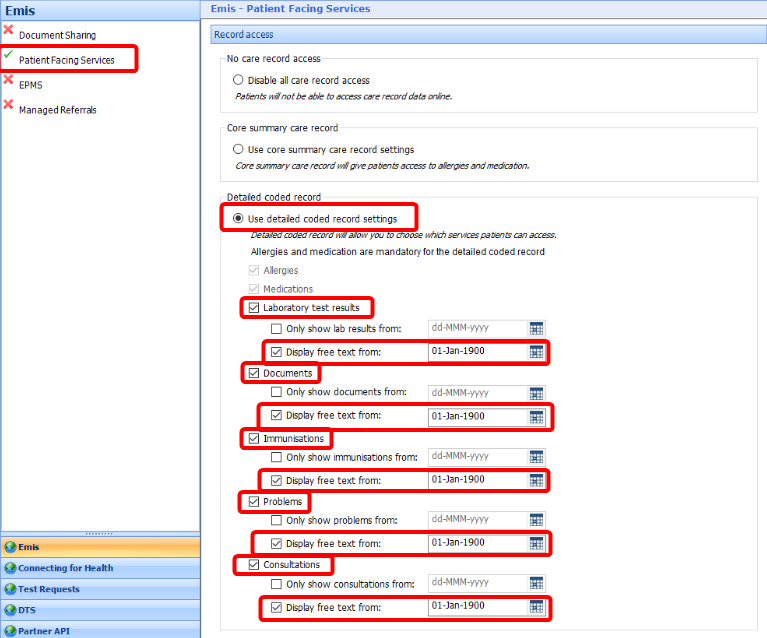This screenshot has width=767, height=638.
Task: Open calendar for Consultations free text date
Action: click(x=536, y=607)
